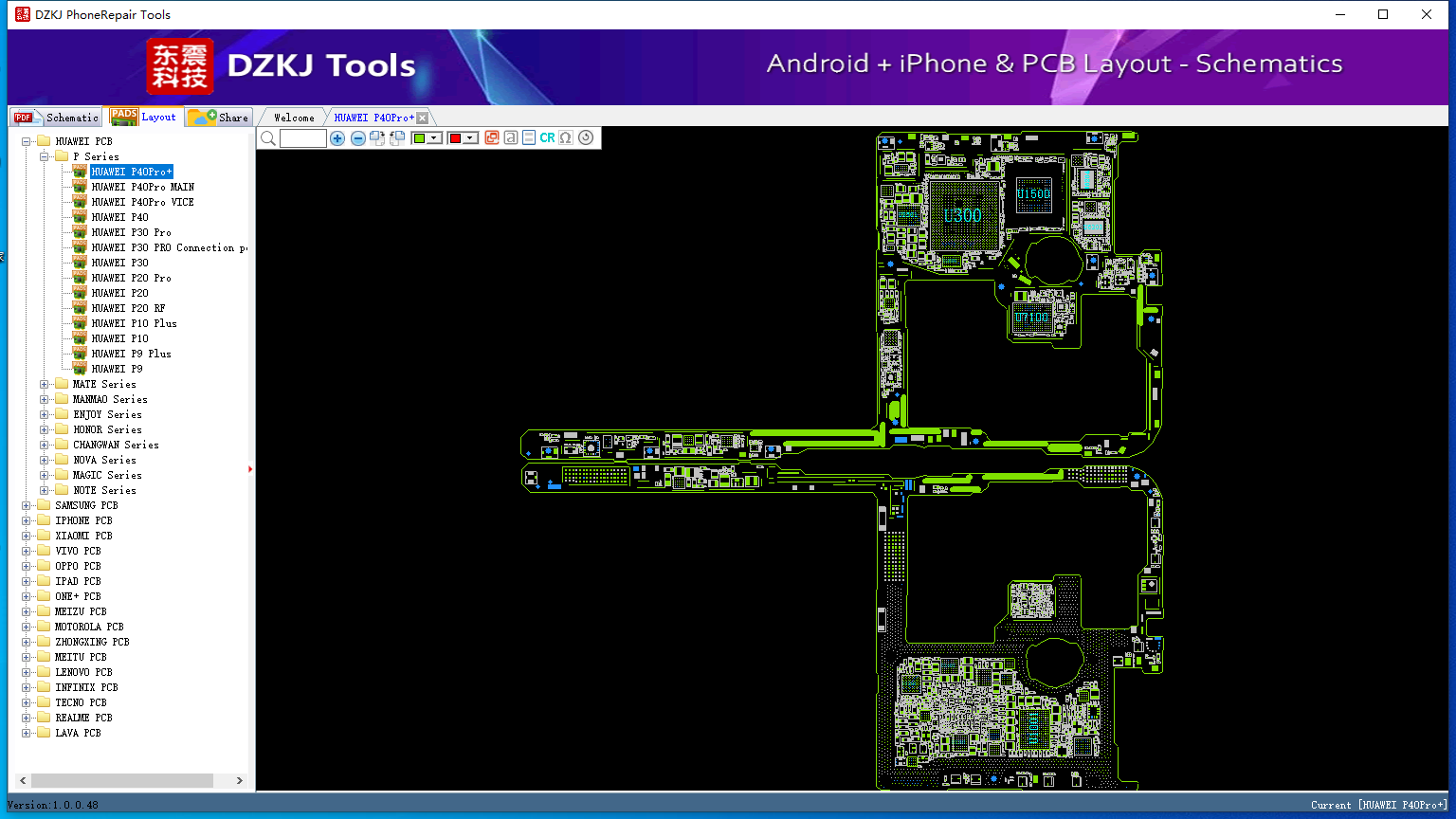Collapse the P Series folder

(44, 156)
